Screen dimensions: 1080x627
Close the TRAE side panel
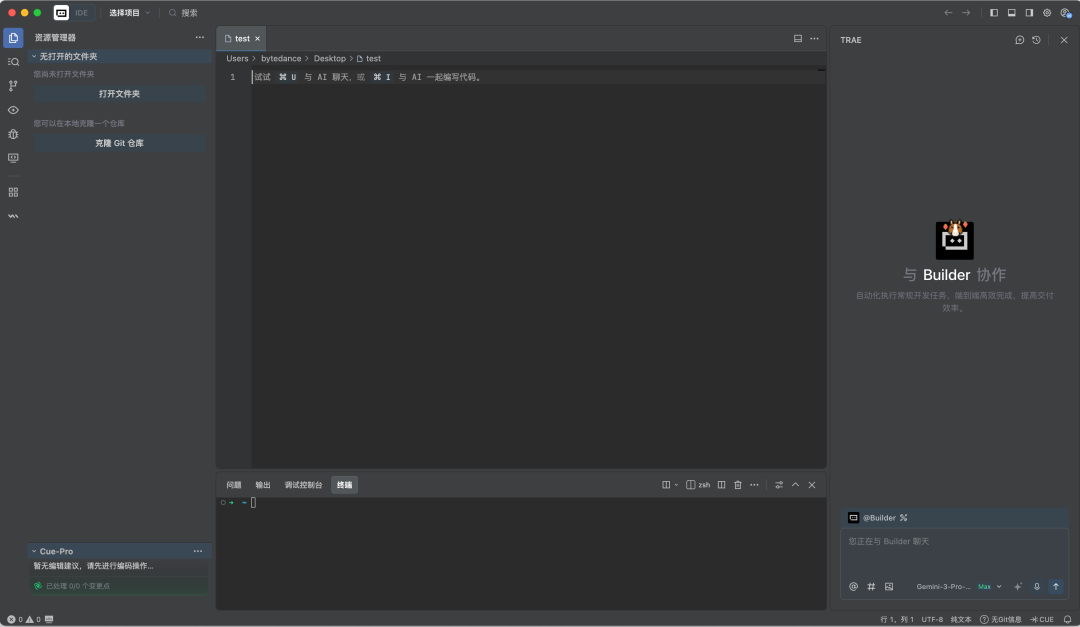pos(1063,40)
